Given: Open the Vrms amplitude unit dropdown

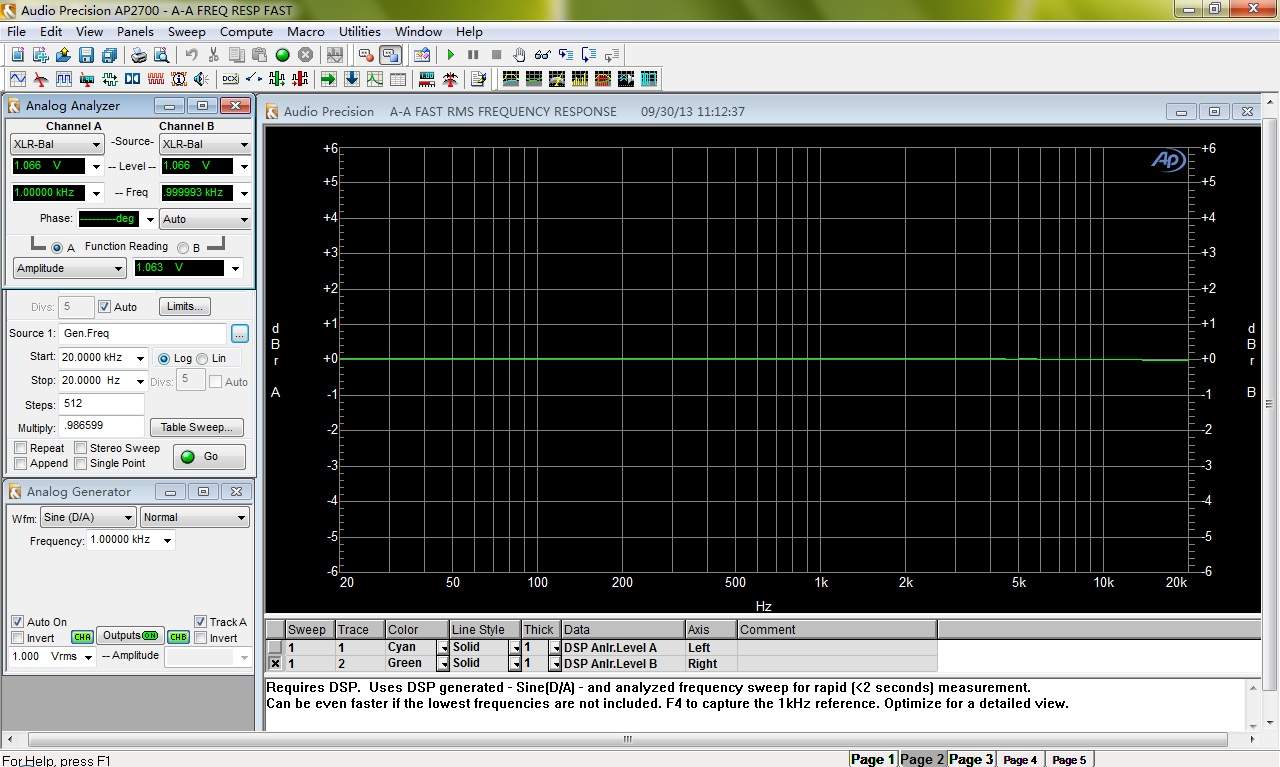Looking at the screenshot, I should tap(89, 657).
